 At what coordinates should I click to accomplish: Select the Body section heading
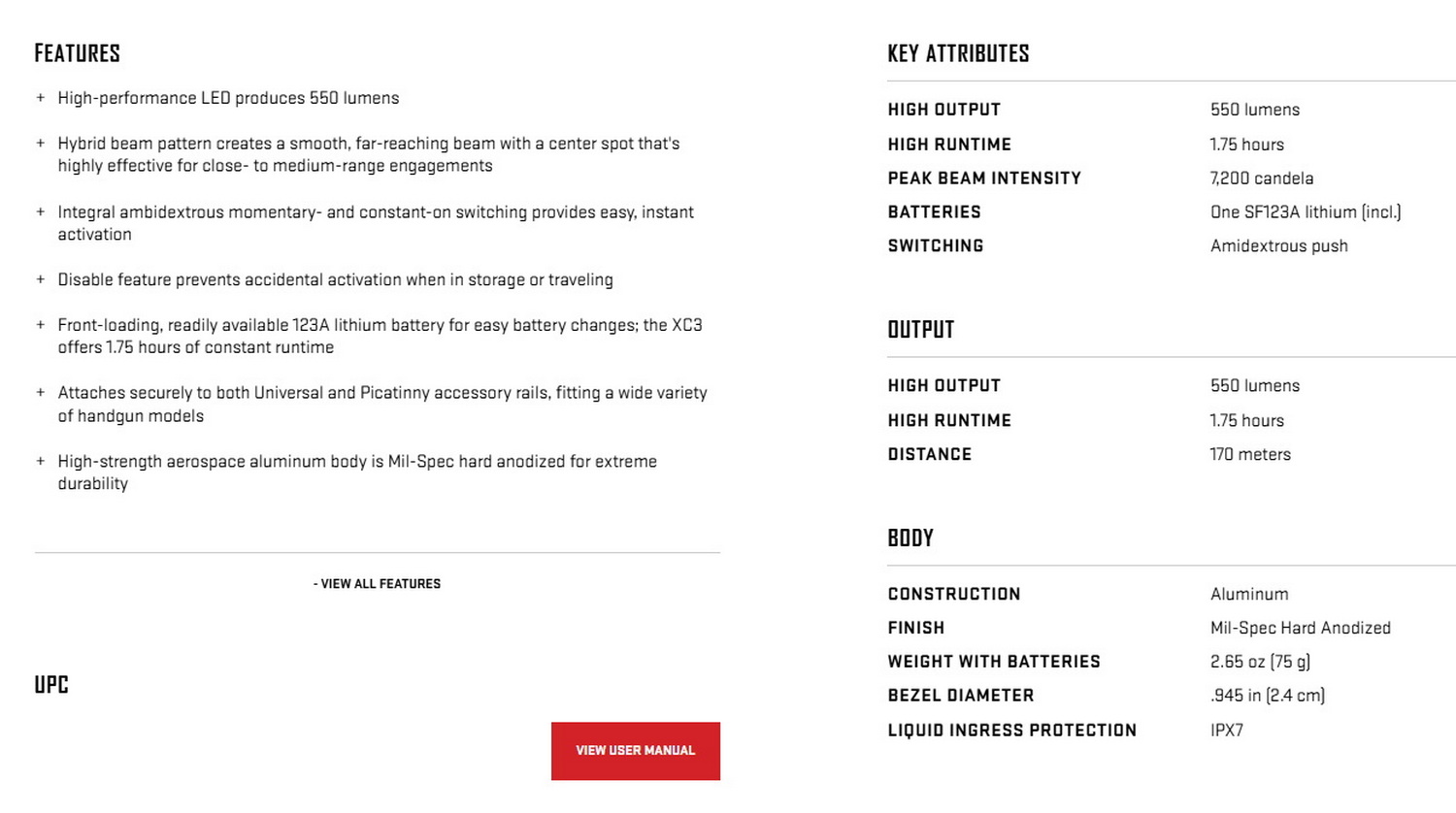point(910,538)
